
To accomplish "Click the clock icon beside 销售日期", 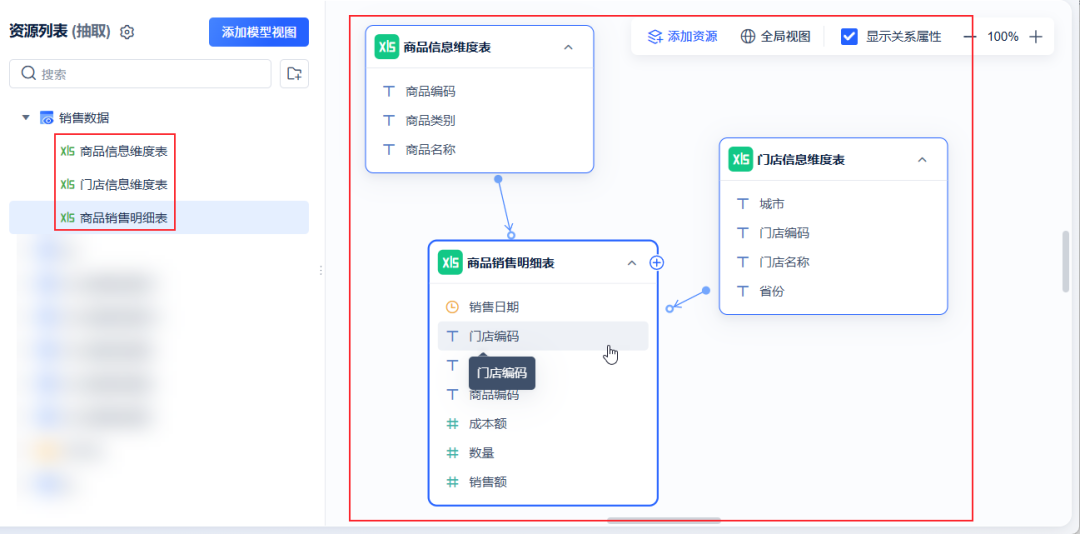I will pos(452,306).
